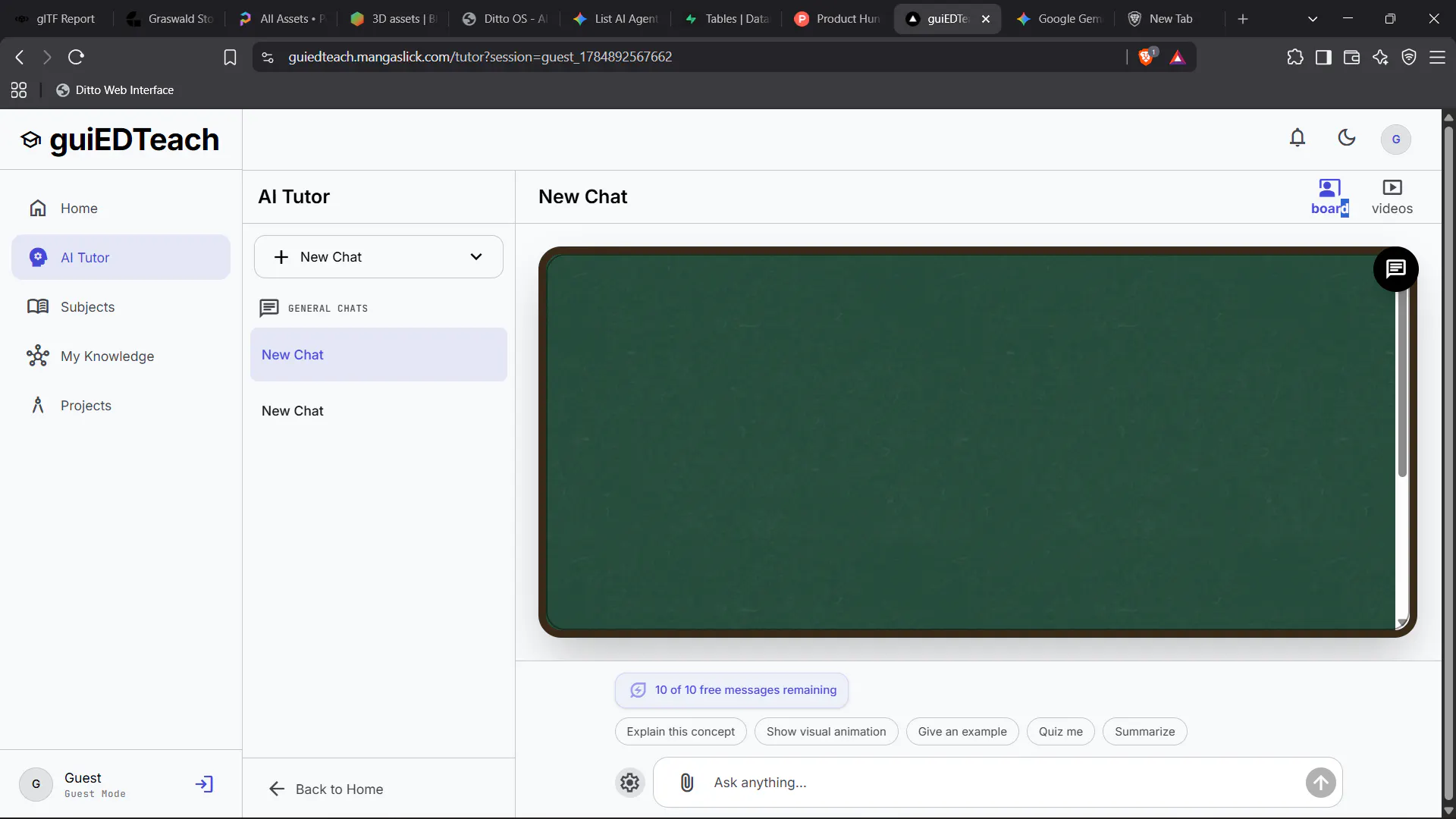This screenshot has height=819, width=1456.
Task: Expand the New Chat dropdown chevron
Action: (x=476, y=257)
